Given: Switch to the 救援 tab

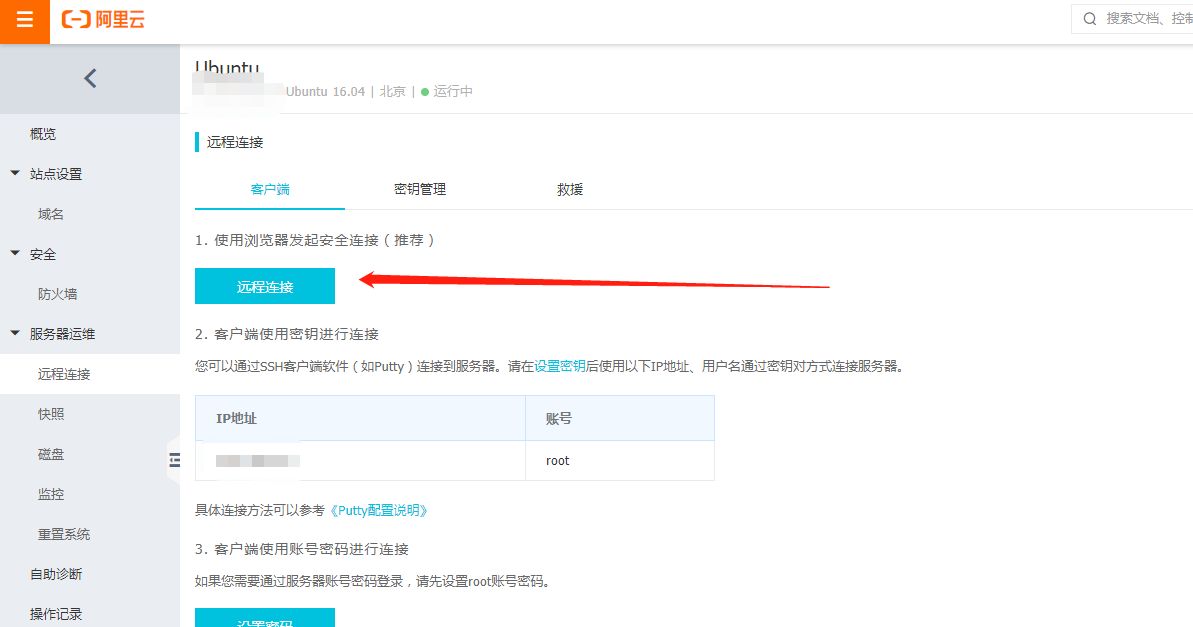Looking at the screenshot, I should [x=570, y=189].
